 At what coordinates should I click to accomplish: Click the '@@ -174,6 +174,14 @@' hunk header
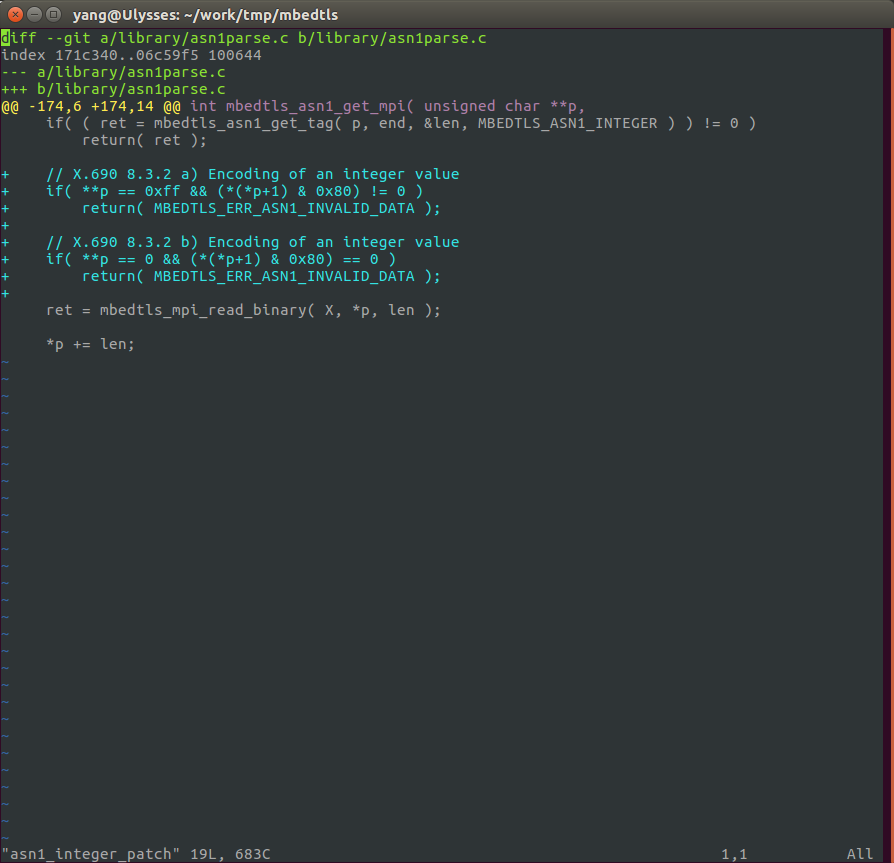point(91,107)
